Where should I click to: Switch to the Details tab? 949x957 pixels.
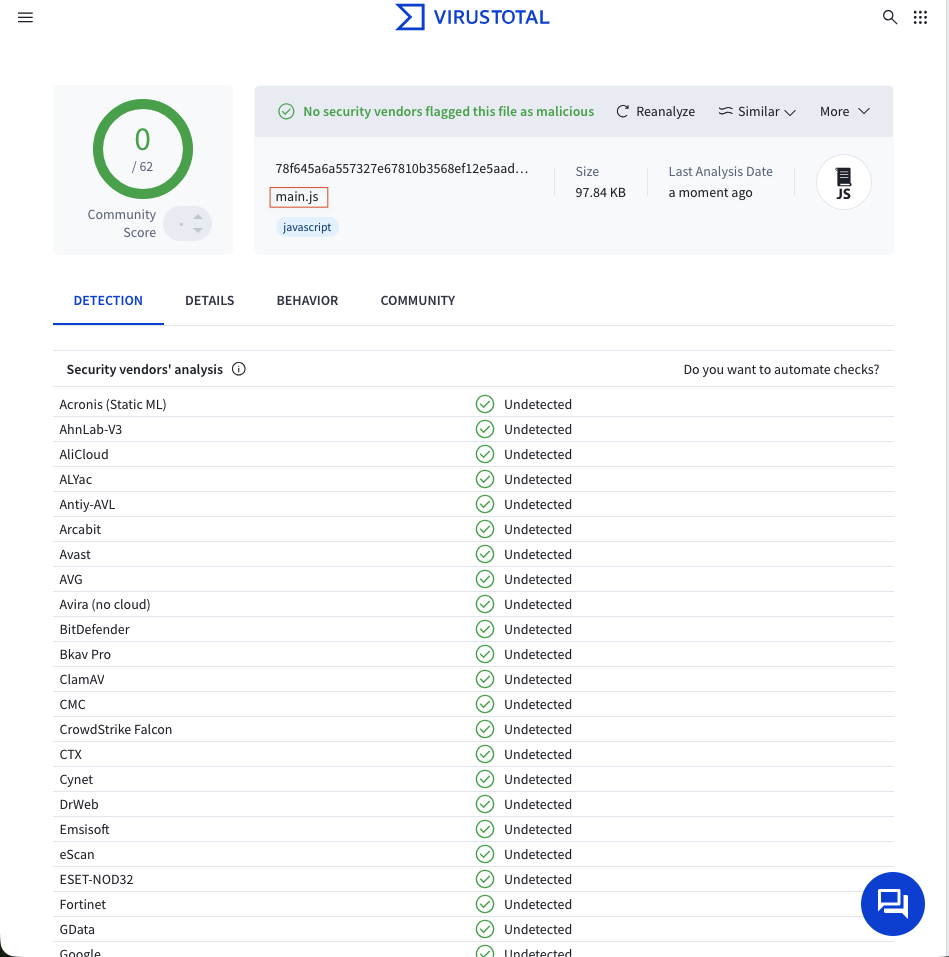coord(209,300)
